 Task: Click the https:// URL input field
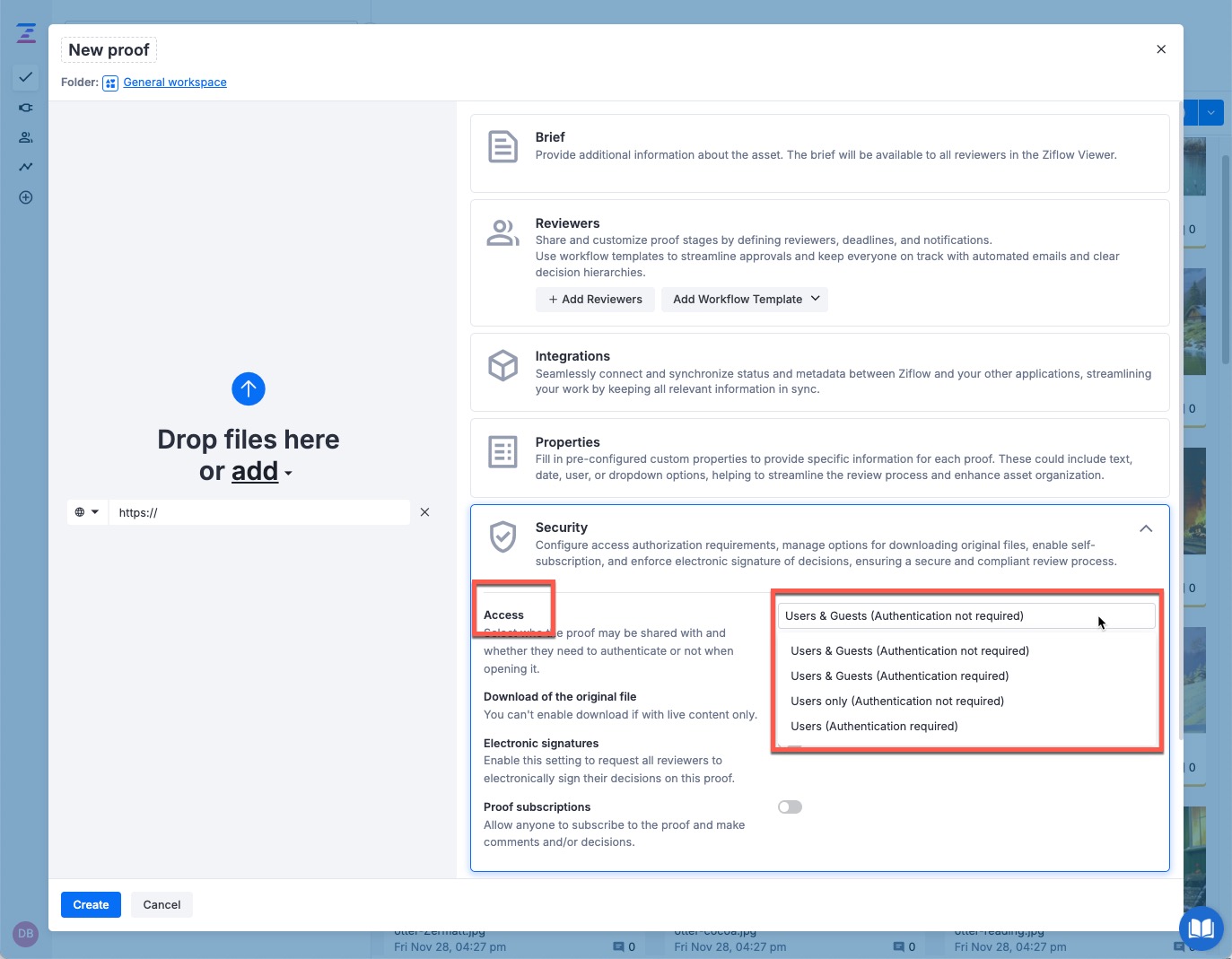[x=259, y=512]
